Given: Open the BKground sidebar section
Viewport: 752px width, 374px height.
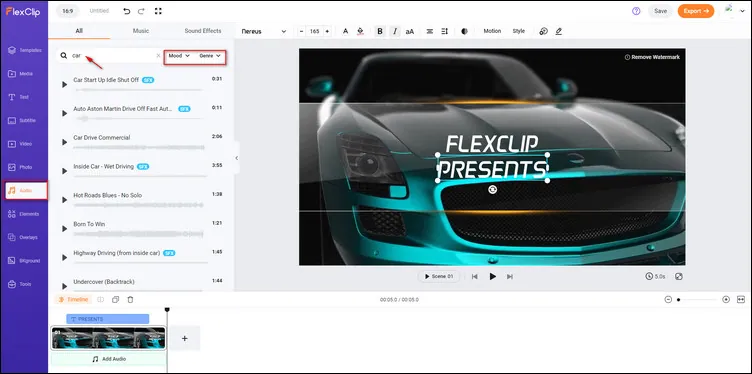Looking at the screenshot, I should (x=24, y=261).
